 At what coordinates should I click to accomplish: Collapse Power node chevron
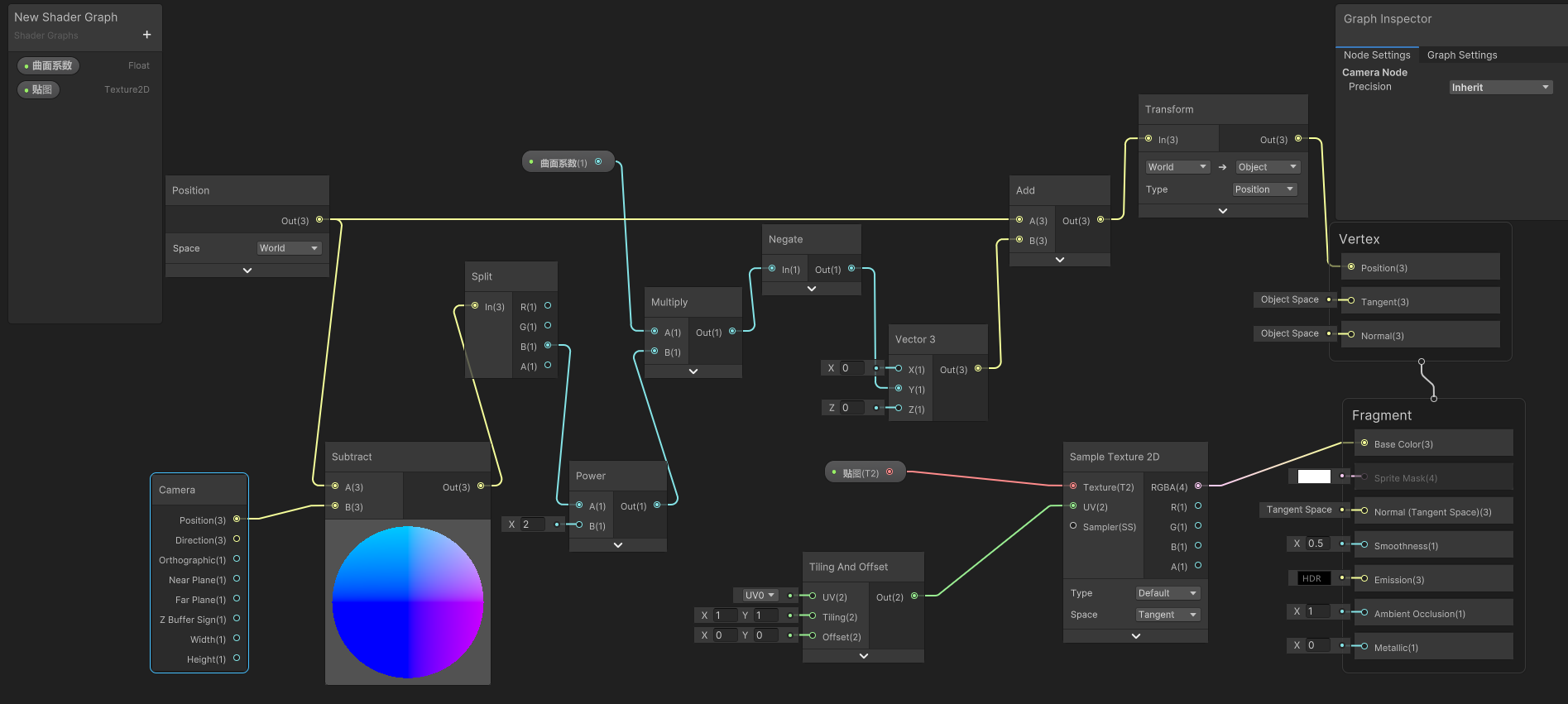pyautogui.click(x=618, y=545)
